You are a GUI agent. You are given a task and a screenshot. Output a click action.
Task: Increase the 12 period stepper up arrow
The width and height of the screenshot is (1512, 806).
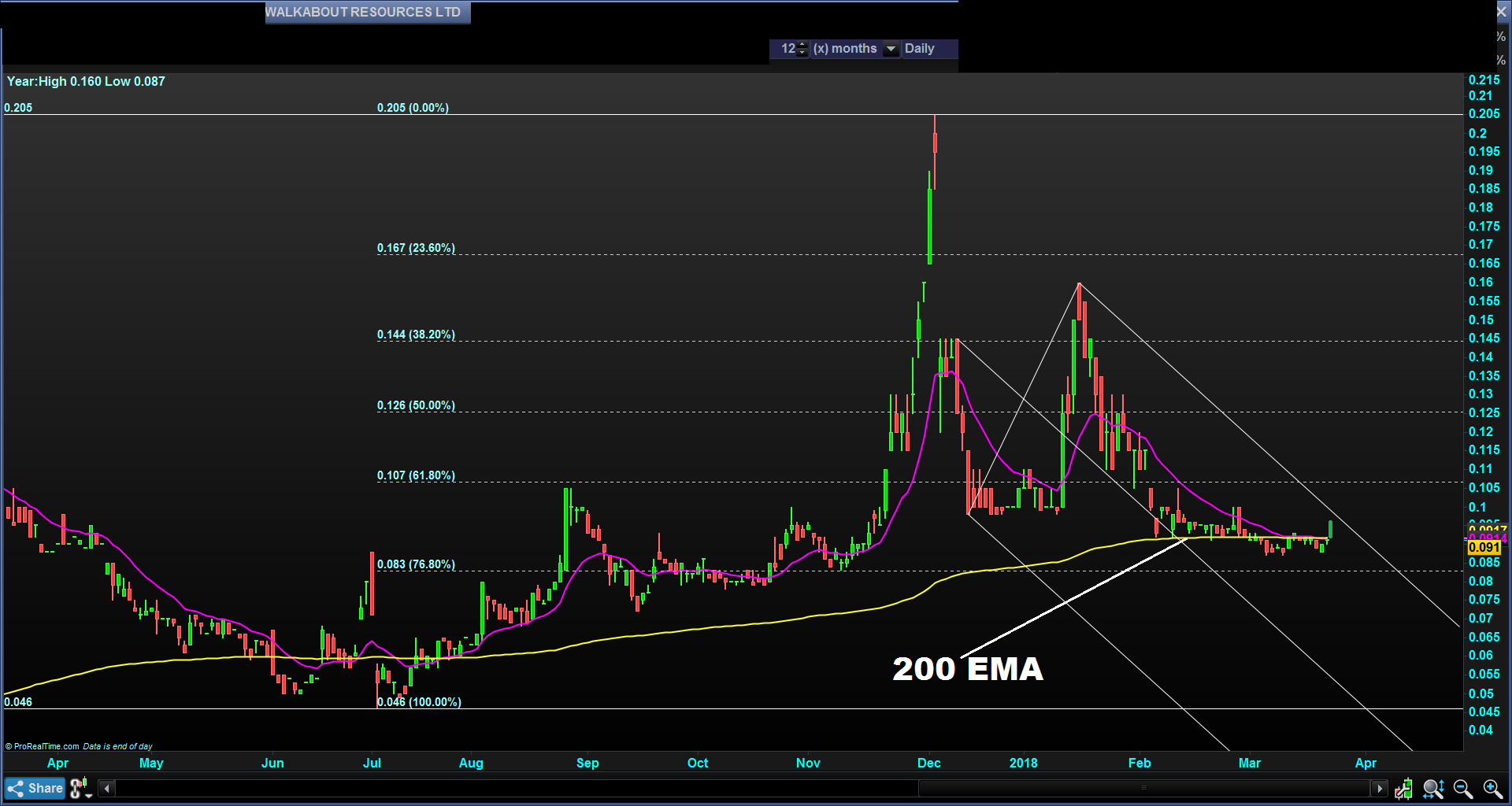click(x=802, y=45)
